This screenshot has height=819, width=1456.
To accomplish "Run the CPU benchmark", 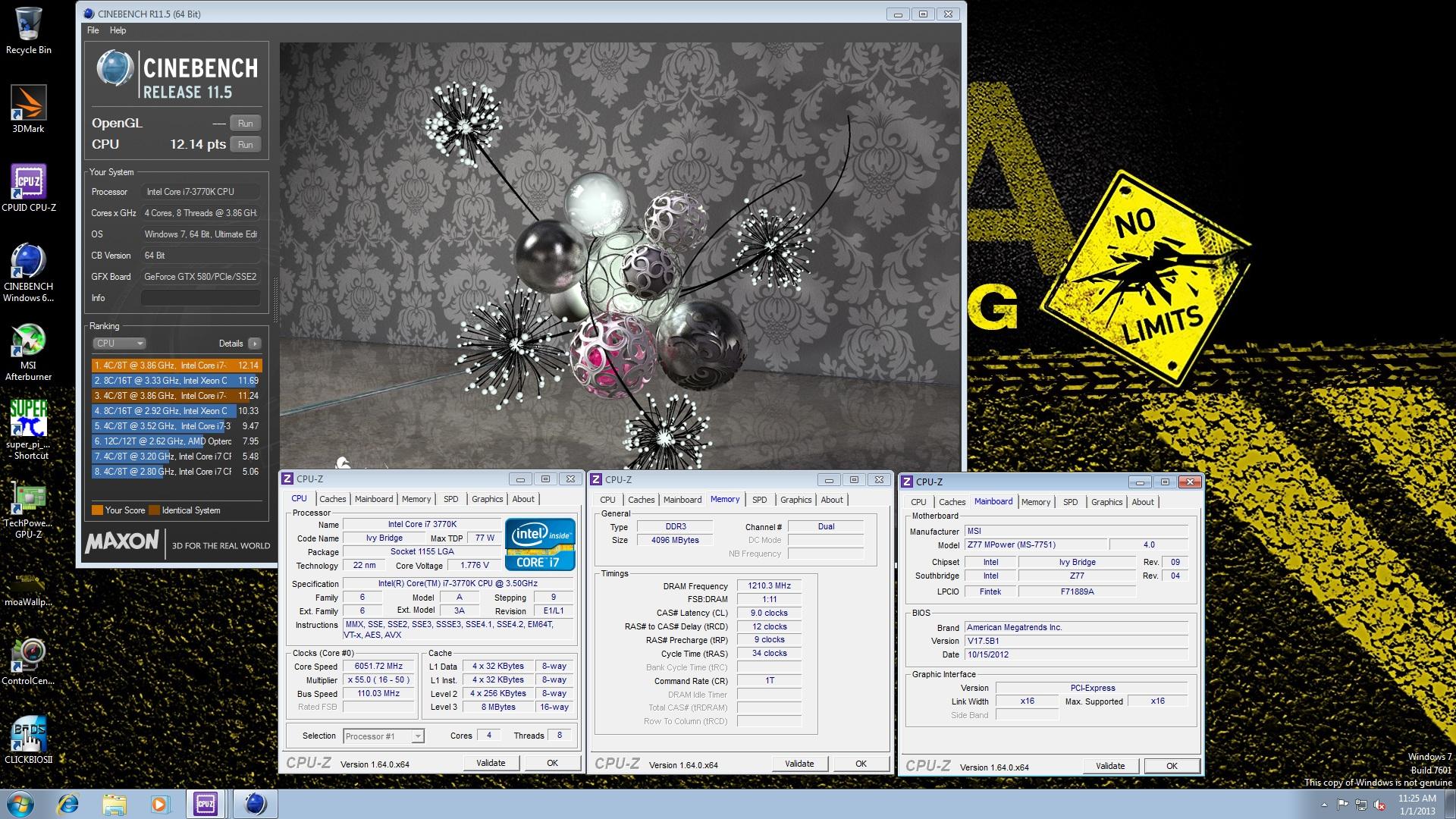I will [x=246, y=145].
